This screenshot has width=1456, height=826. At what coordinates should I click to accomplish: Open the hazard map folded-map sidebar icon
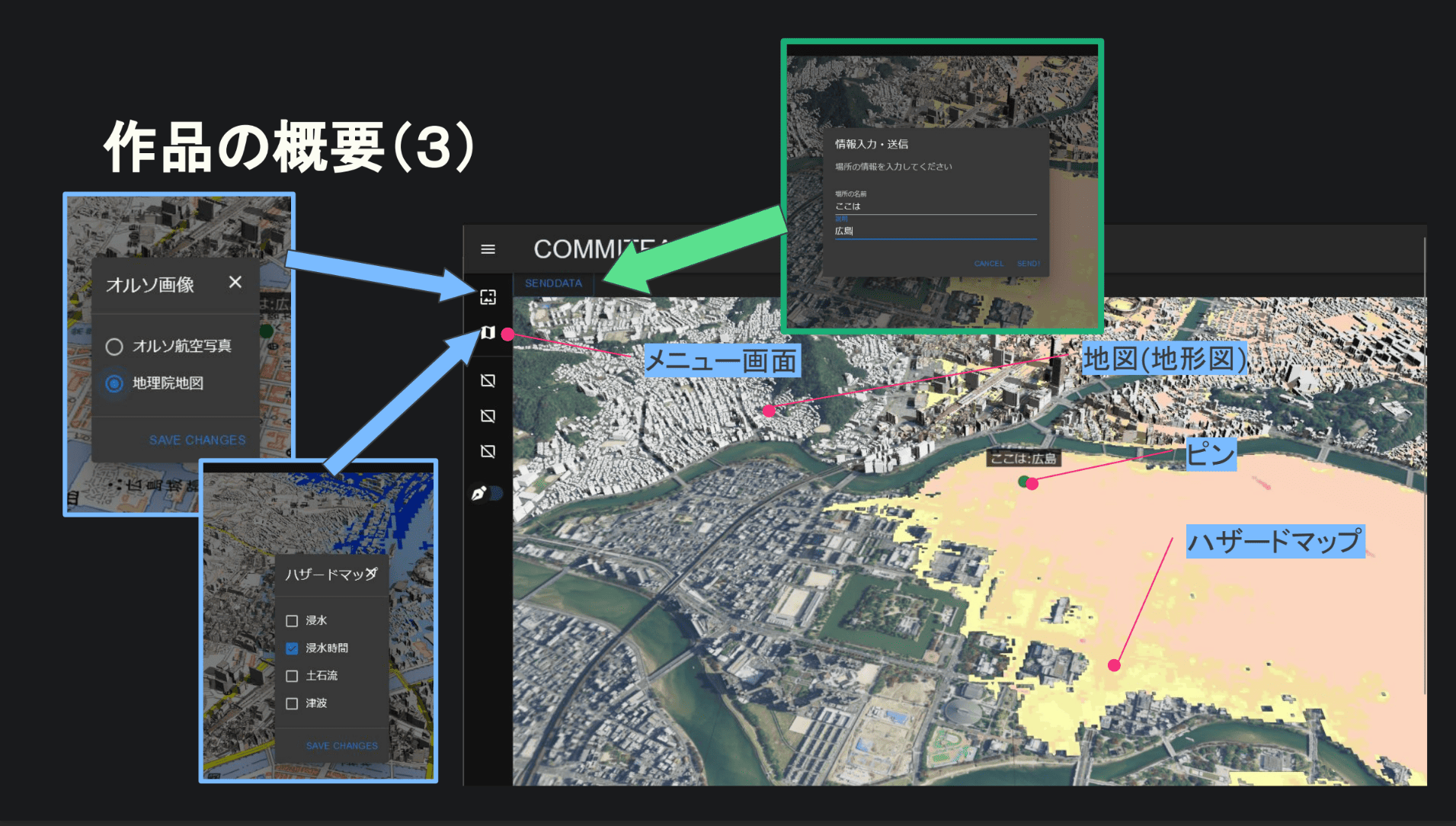point(488,333)
